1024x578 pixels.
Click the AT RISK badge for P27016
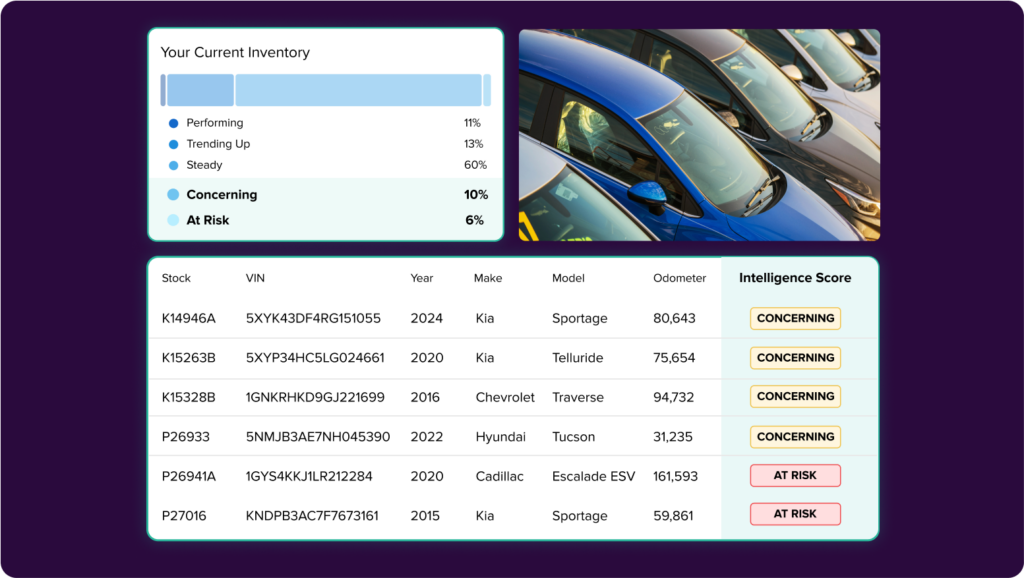795,514
